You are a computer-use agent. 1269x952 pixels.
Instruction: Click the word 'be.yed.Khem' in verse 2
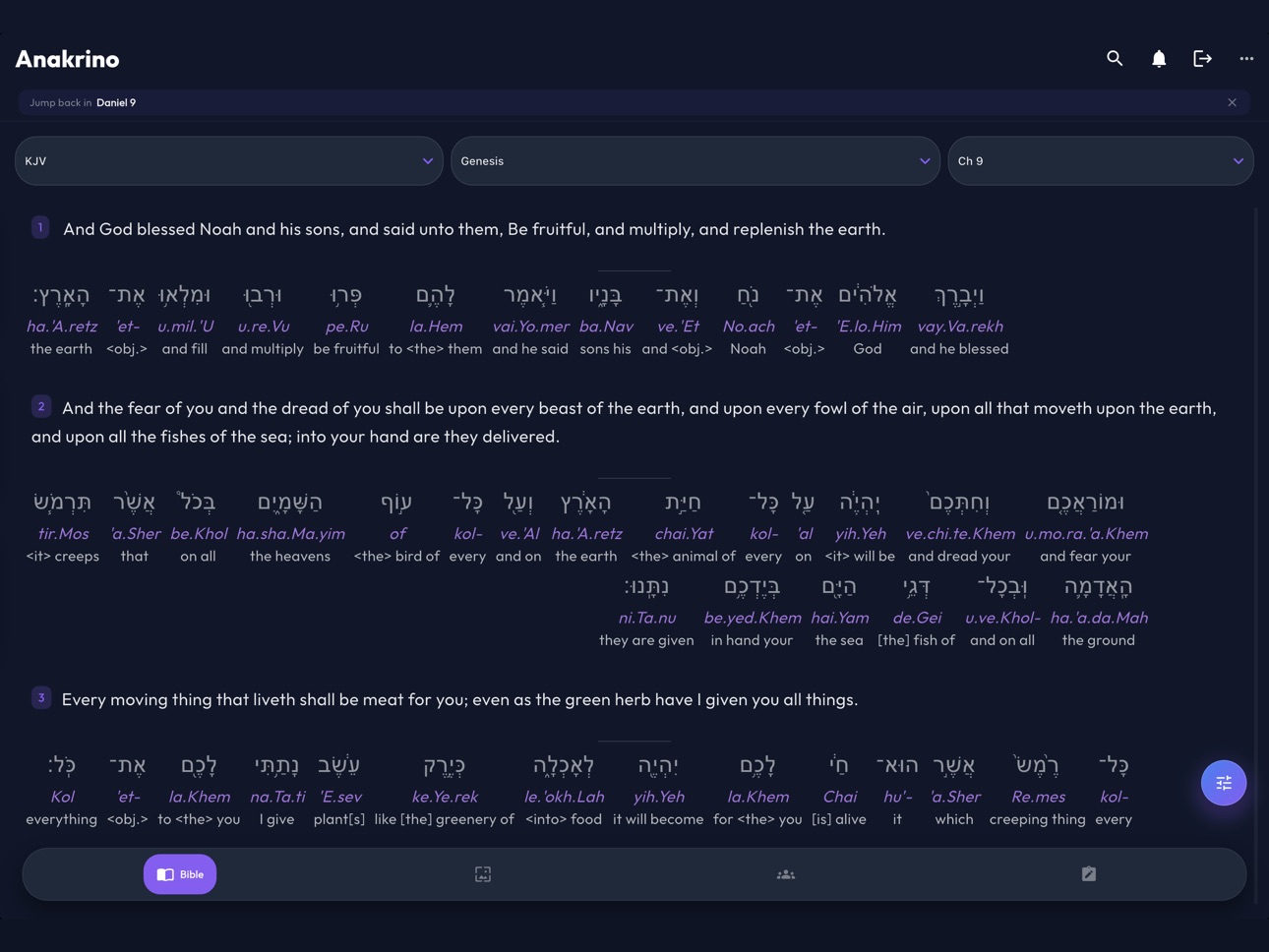click(753, 618)
